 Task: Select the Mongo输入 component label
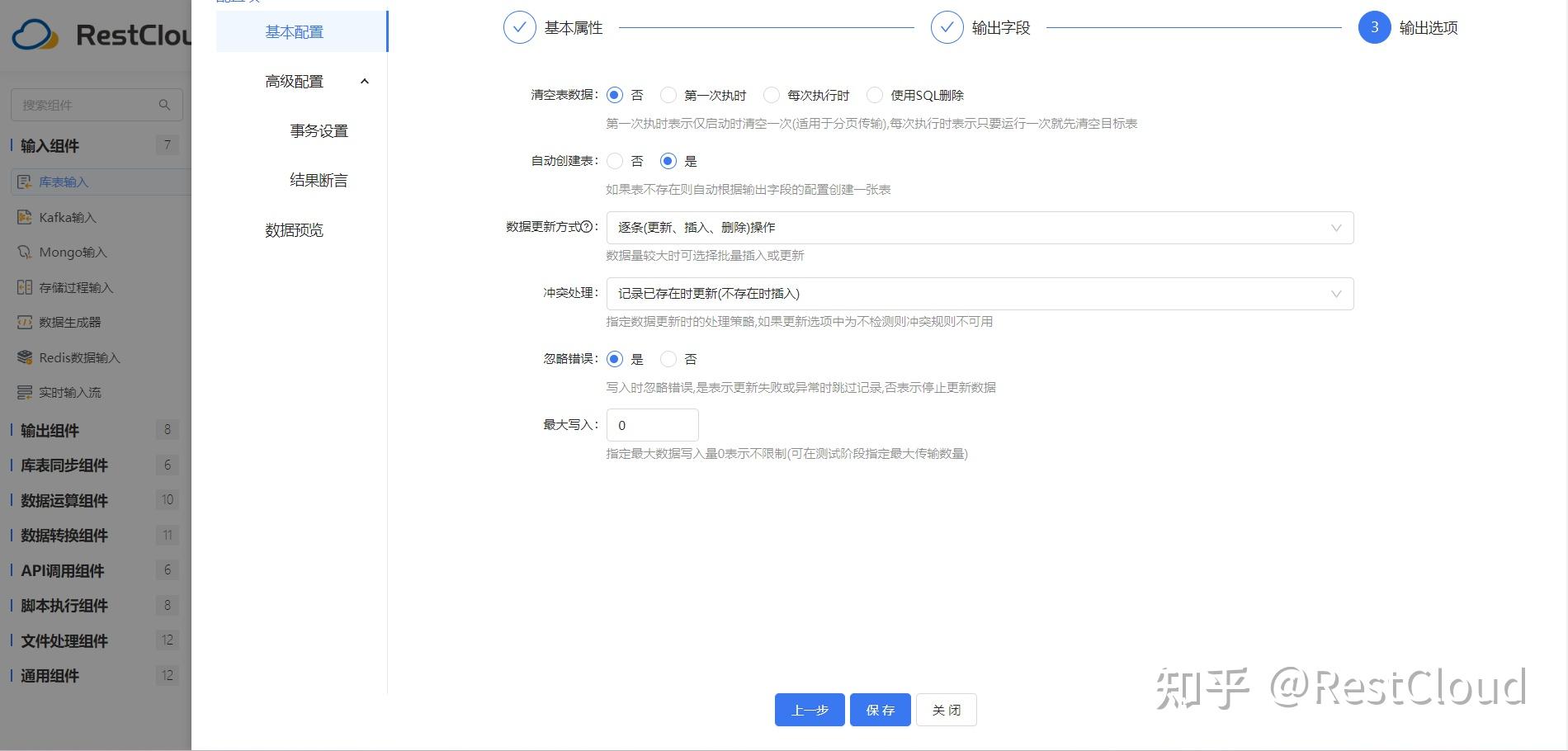(x=73, y=252)
